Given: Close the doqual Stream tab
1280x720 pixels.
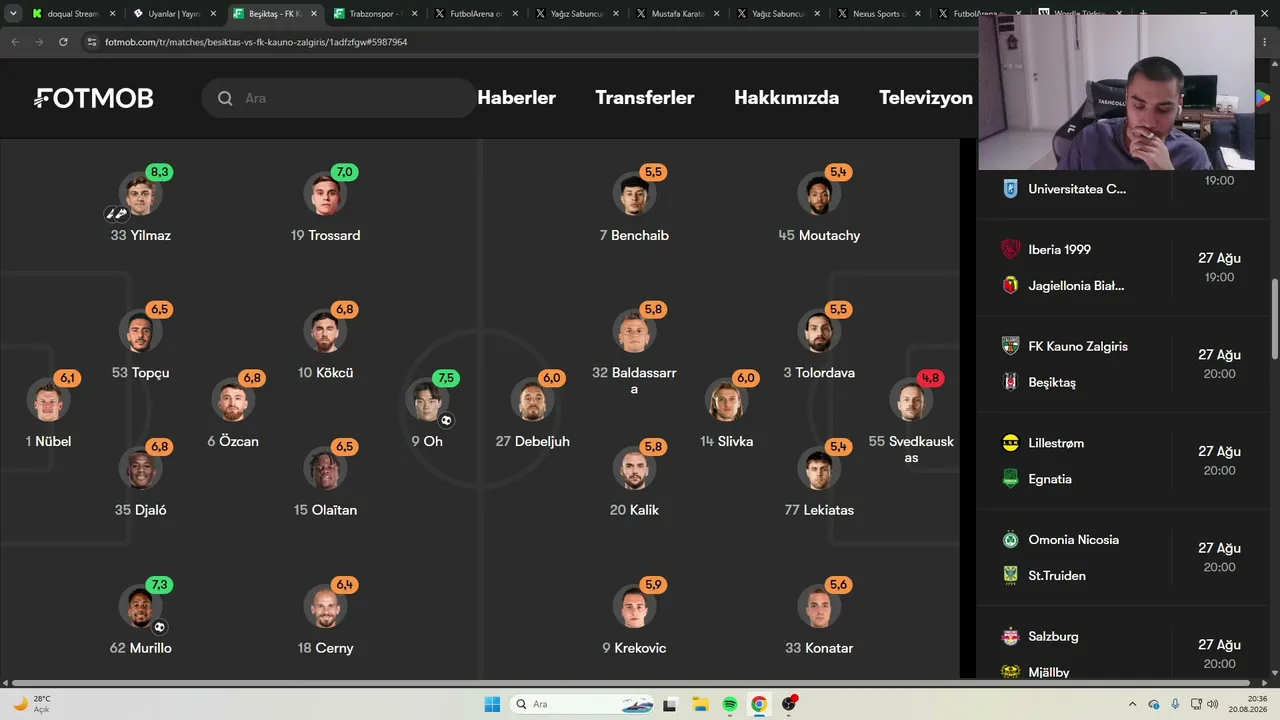Looking at the screenshot, I should point(112,14).
